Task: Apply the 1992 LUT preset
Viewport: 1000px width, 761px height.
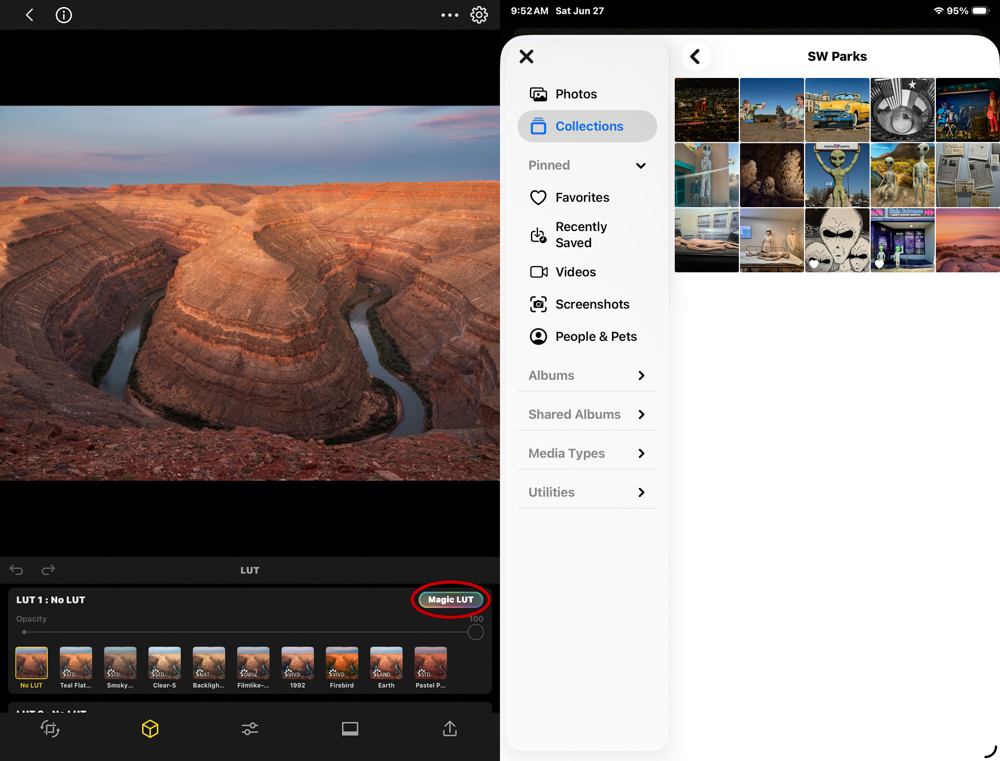Action: point(297,668)
